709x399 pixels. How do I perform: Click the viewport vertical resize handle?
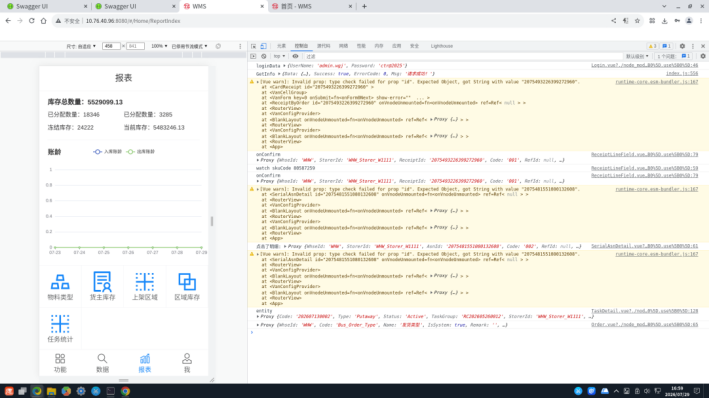click(123, 380)
